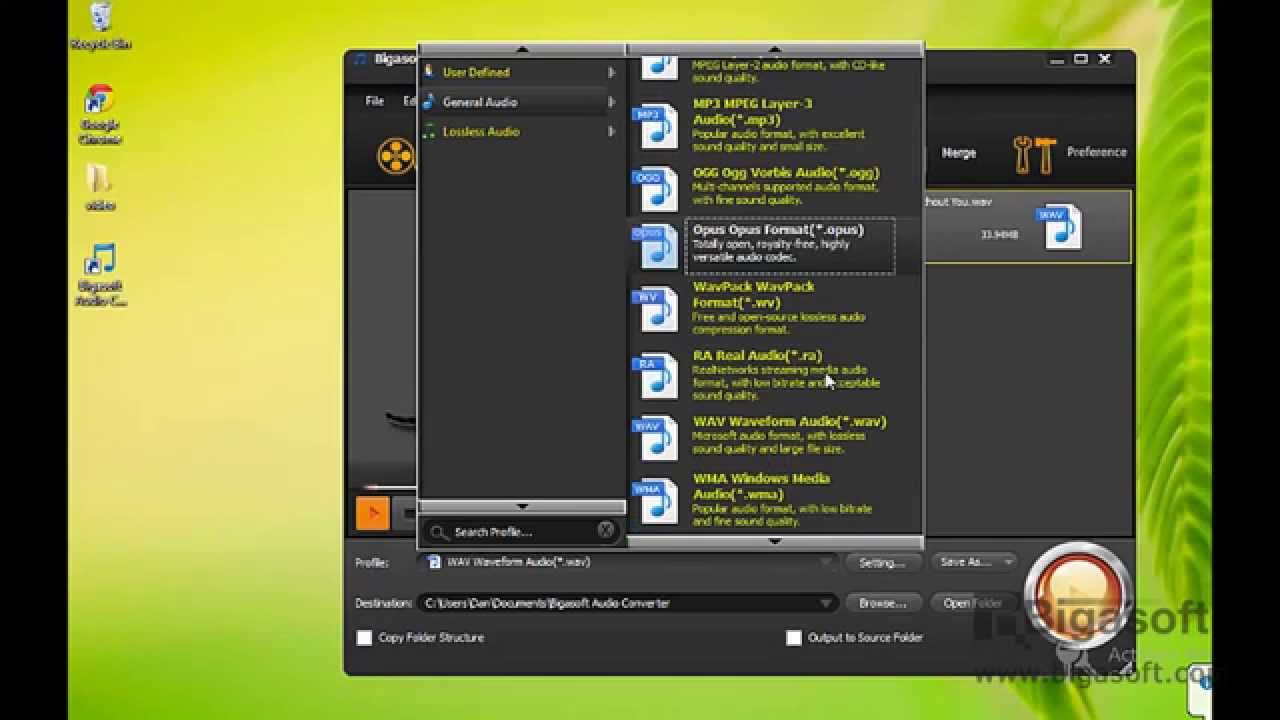The width and height of the screenshot is (1280, 720).
Task: Click the 33.94MB file size text
Action: pyautogui.click(x=999, y=235)
